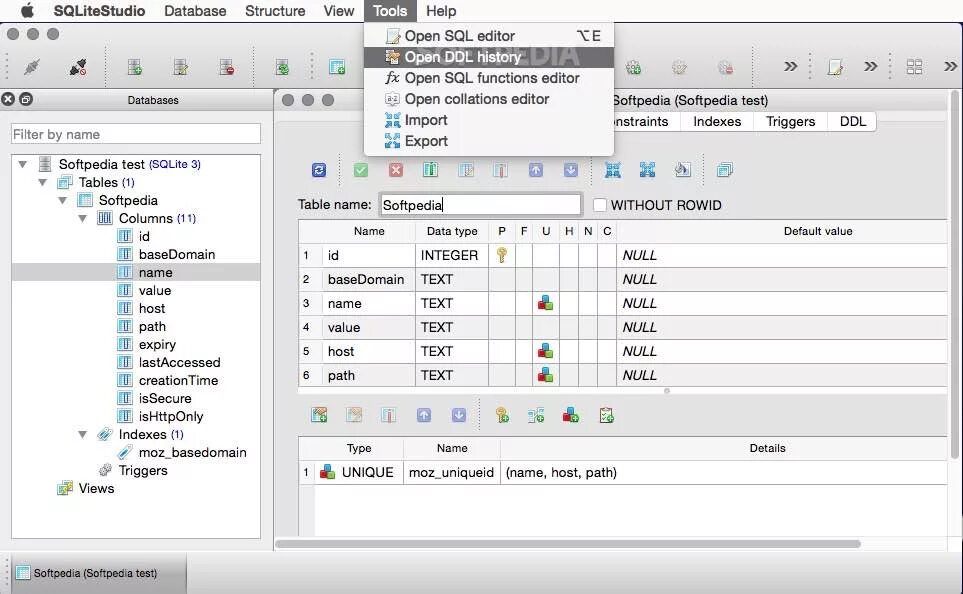The width and height of the screenshot is (963, 594).
Task: Open the Help menu
Action: coord(441,11)
